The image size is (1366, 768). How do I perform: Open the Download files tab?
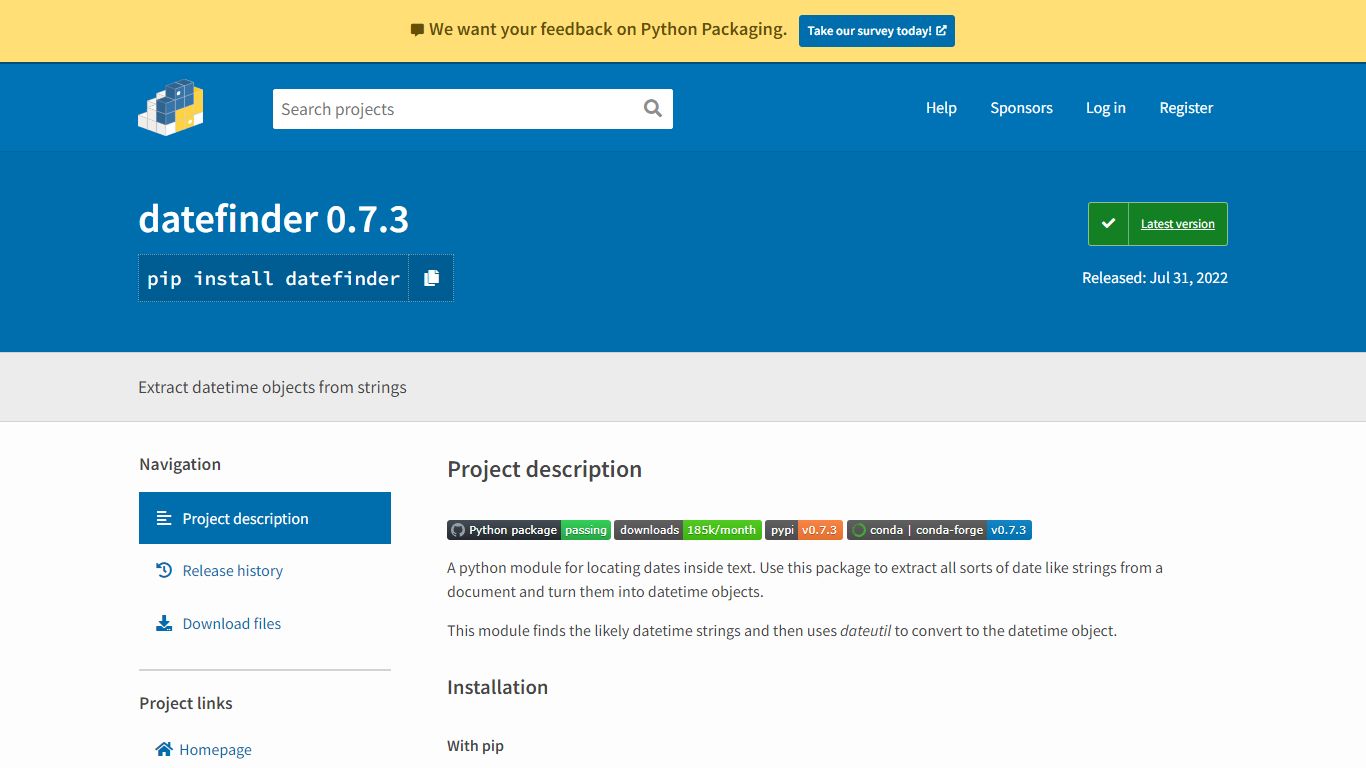tap(265, 623)
